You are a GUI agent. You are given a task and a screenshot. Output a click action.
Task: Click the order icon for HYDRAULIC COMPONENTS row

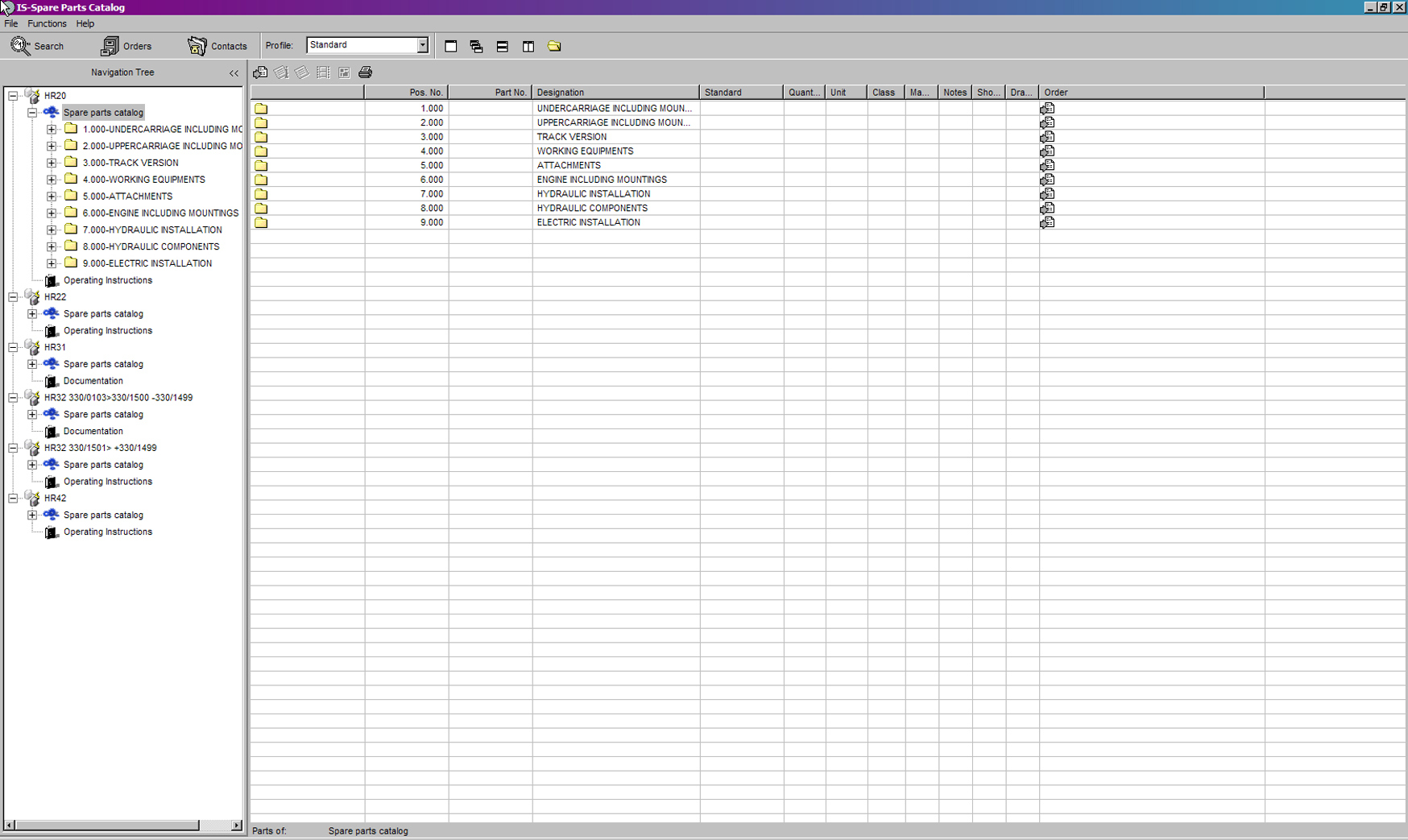tap(1047, 209)
